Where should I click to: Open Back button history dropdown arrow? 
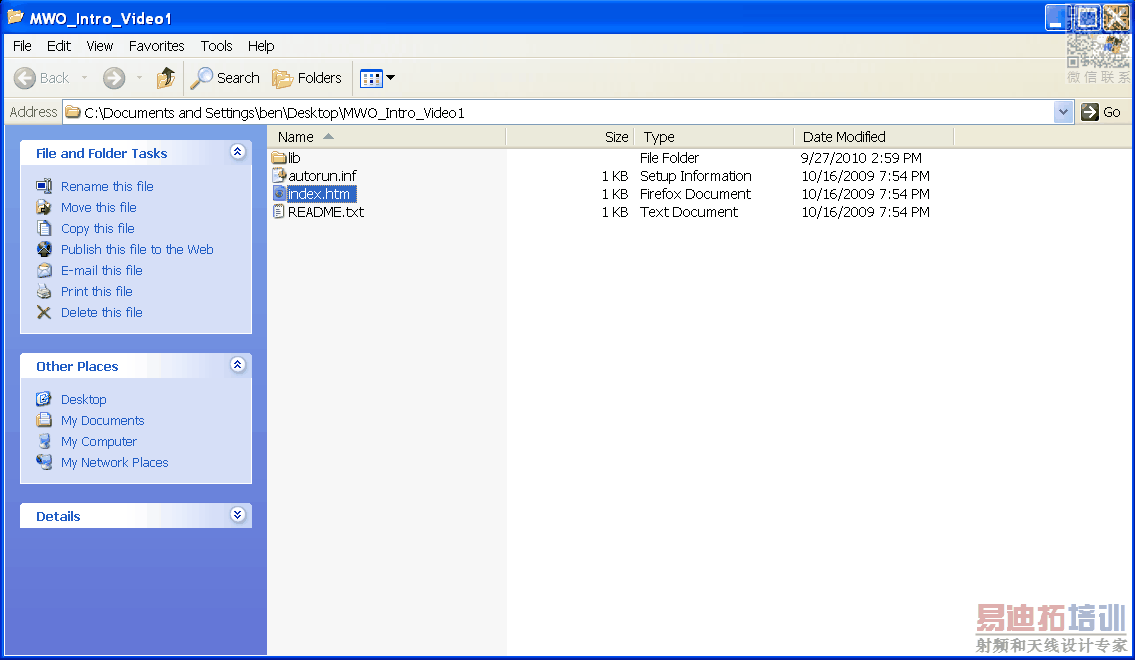pyautogui.click(x=84, y=77)
